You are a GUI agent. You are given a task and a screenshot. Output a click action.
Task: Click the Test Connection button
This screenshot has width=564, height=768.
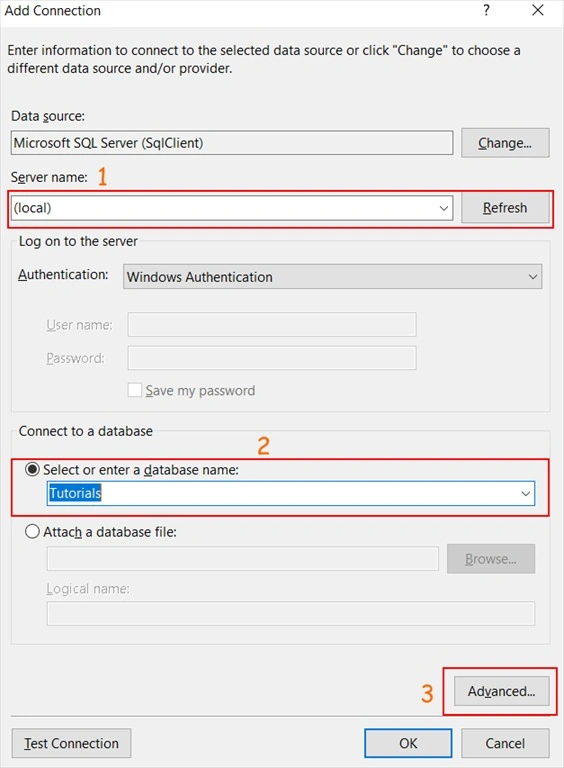click(x=71, y=743)
